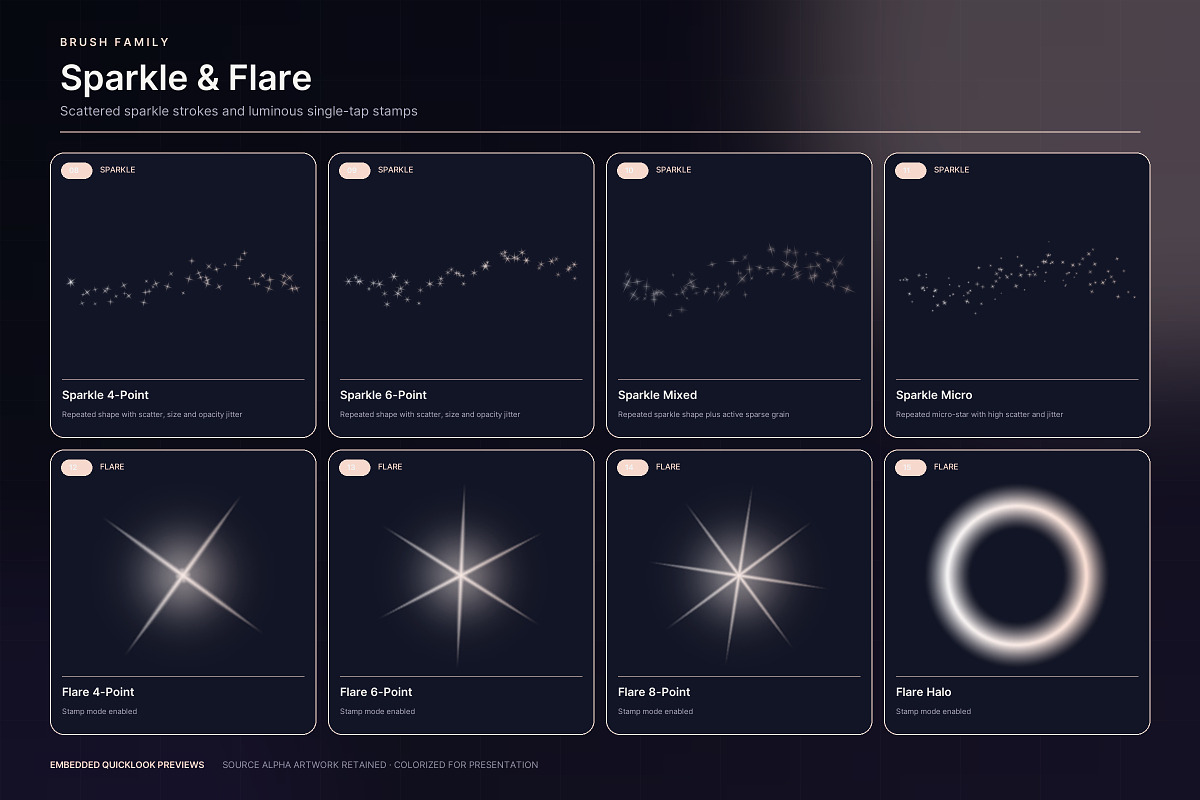Click the BRUSH FAMILY label
Screen dimensions: 1200x800
coord(115,42)
